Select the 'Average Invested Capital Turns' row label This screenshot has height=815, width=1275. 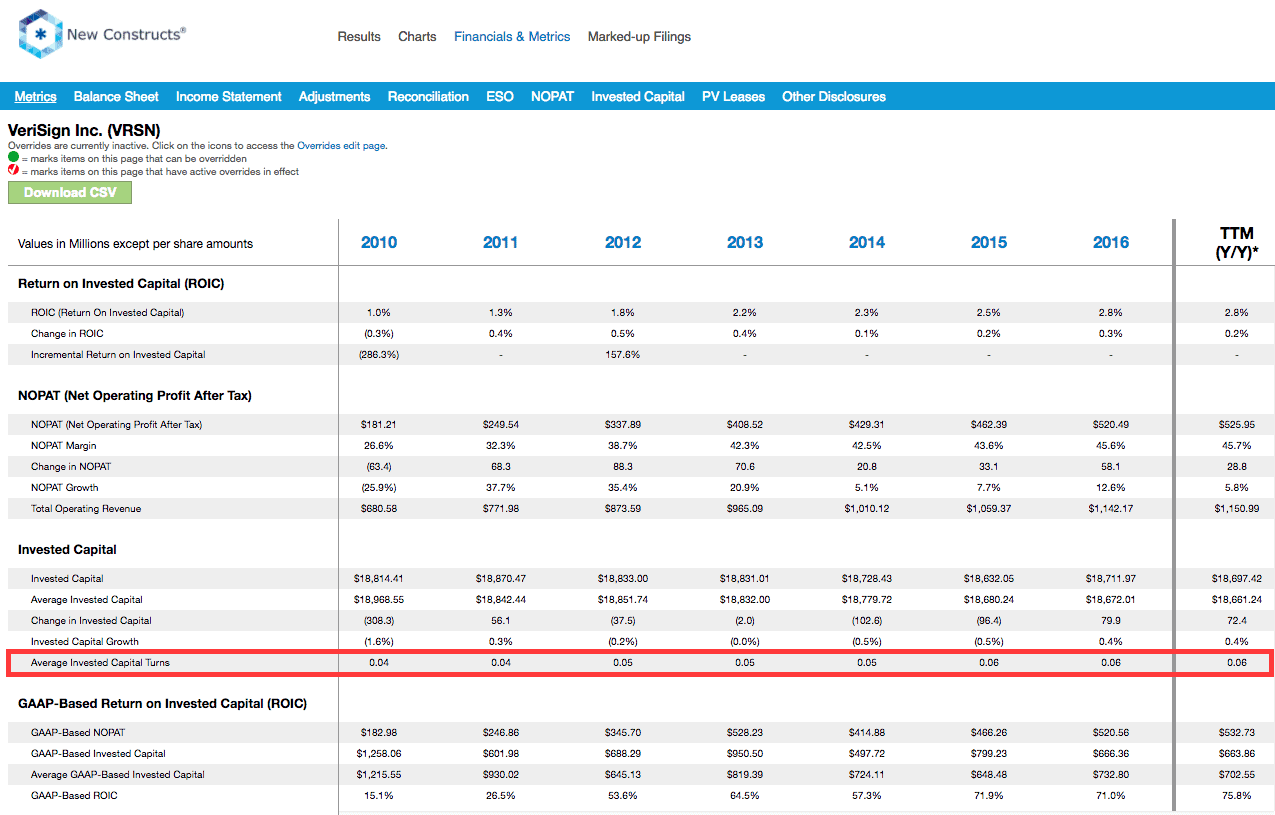tap(100, 663)
